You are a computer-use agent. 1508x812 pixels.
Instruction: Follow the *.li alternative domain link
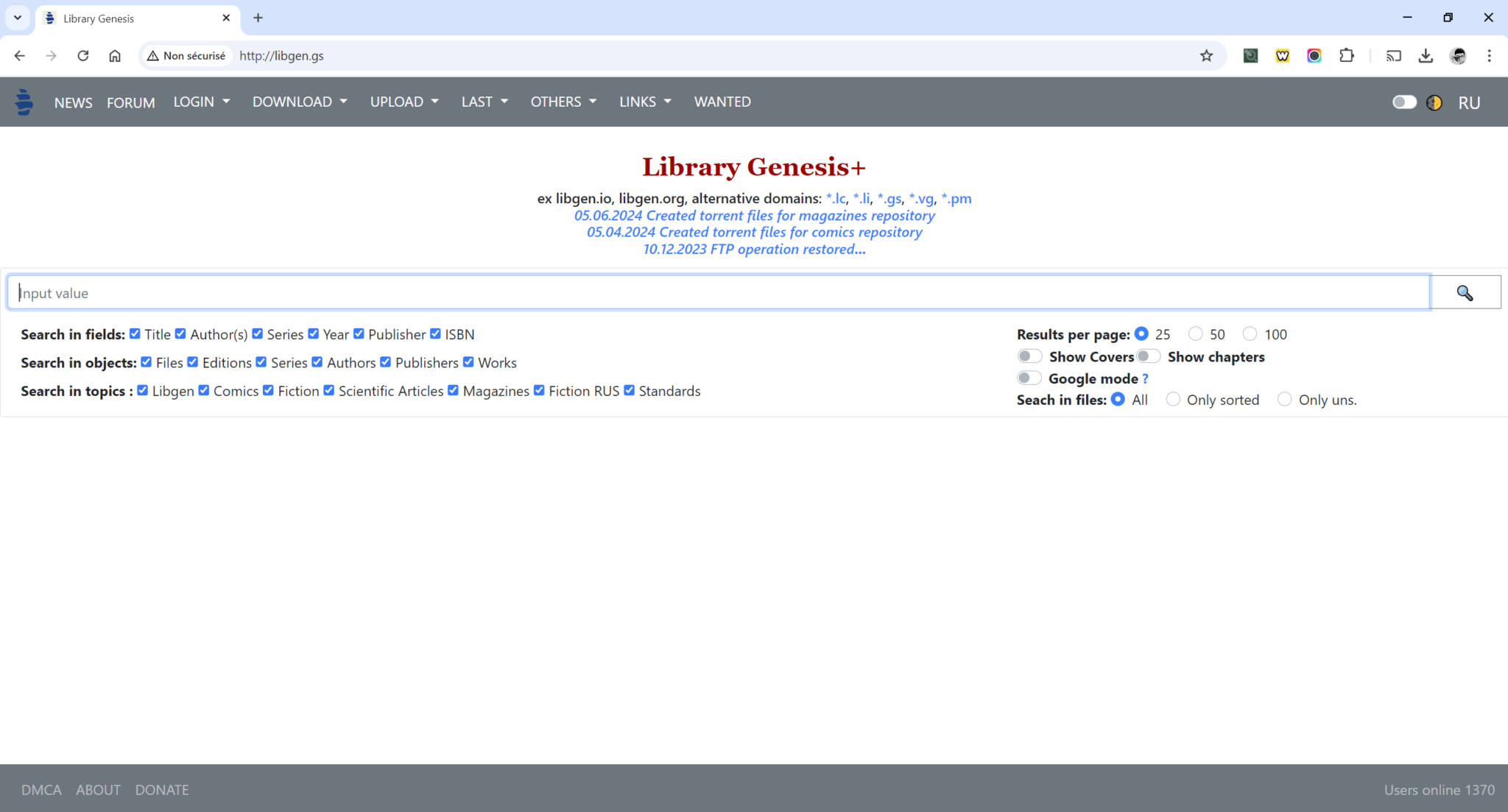(x=862, y=199)
